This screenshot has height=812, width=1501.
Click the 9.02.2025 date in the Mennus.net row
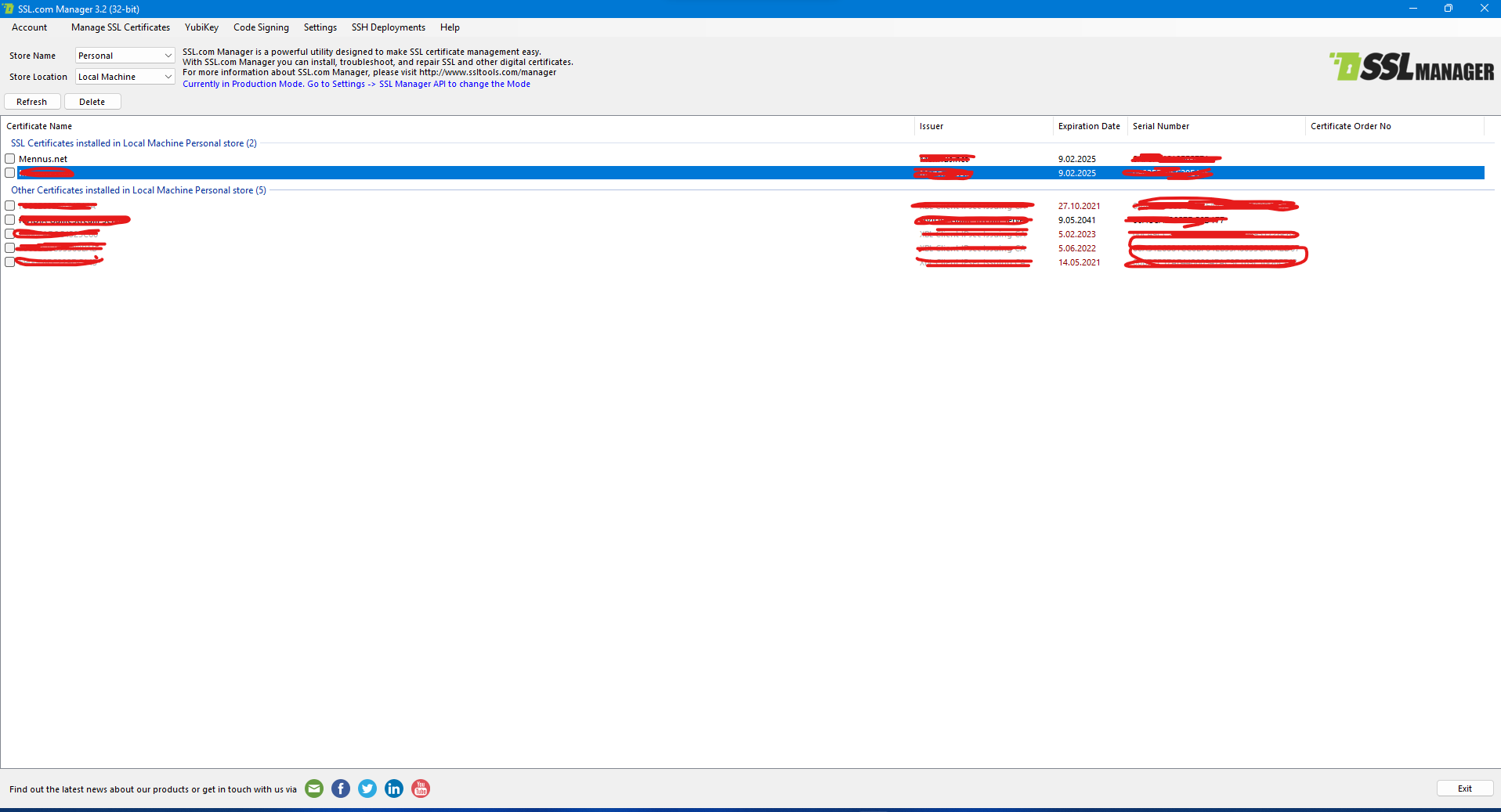click(x=1077, y=159)
